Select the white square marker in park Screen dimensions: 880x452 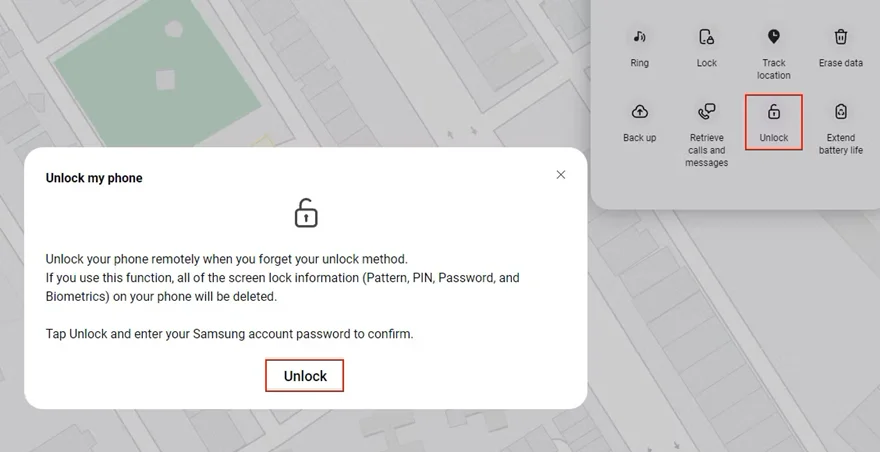coord(165,79)
